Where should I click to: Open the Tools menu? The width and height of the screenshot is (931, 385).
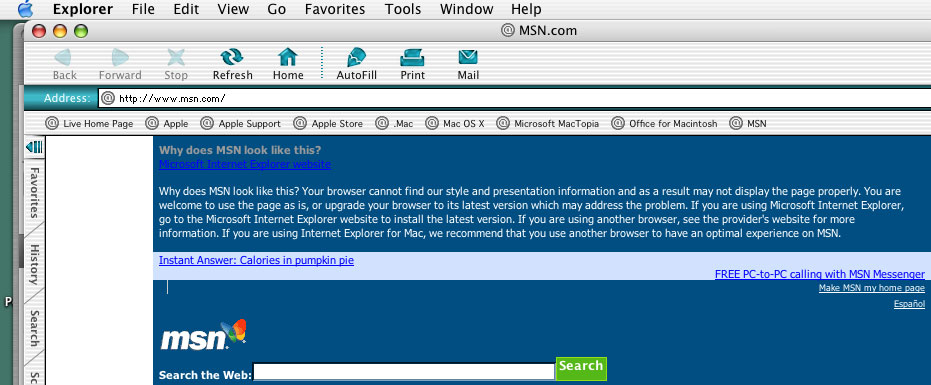point(403,9)
